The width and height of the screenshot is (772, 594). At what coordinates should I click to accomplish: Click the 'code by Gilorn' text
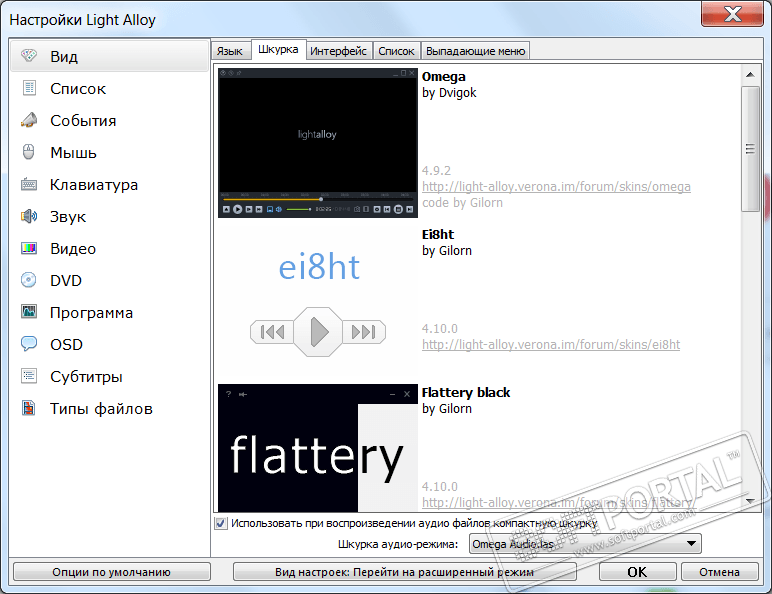(x=462, y=203)
